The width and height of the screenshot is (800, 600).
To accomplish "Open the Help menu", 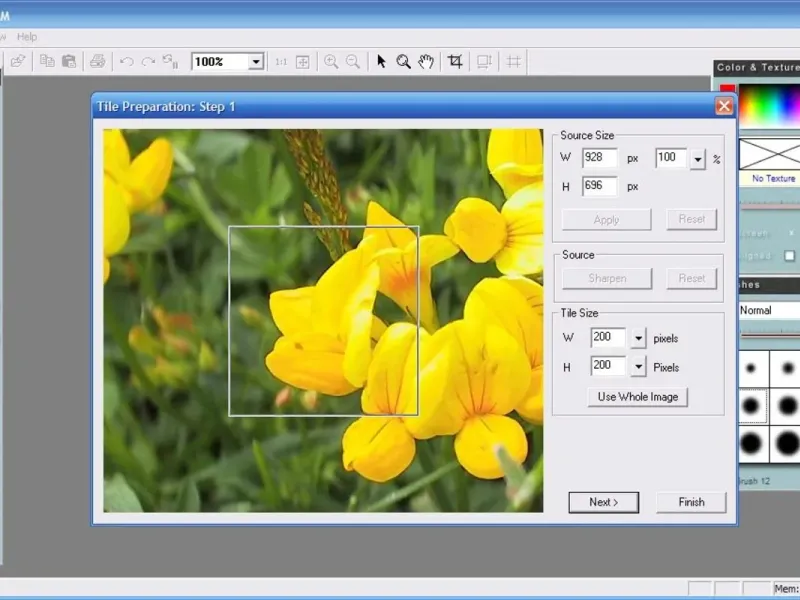I will click(27, 37).
